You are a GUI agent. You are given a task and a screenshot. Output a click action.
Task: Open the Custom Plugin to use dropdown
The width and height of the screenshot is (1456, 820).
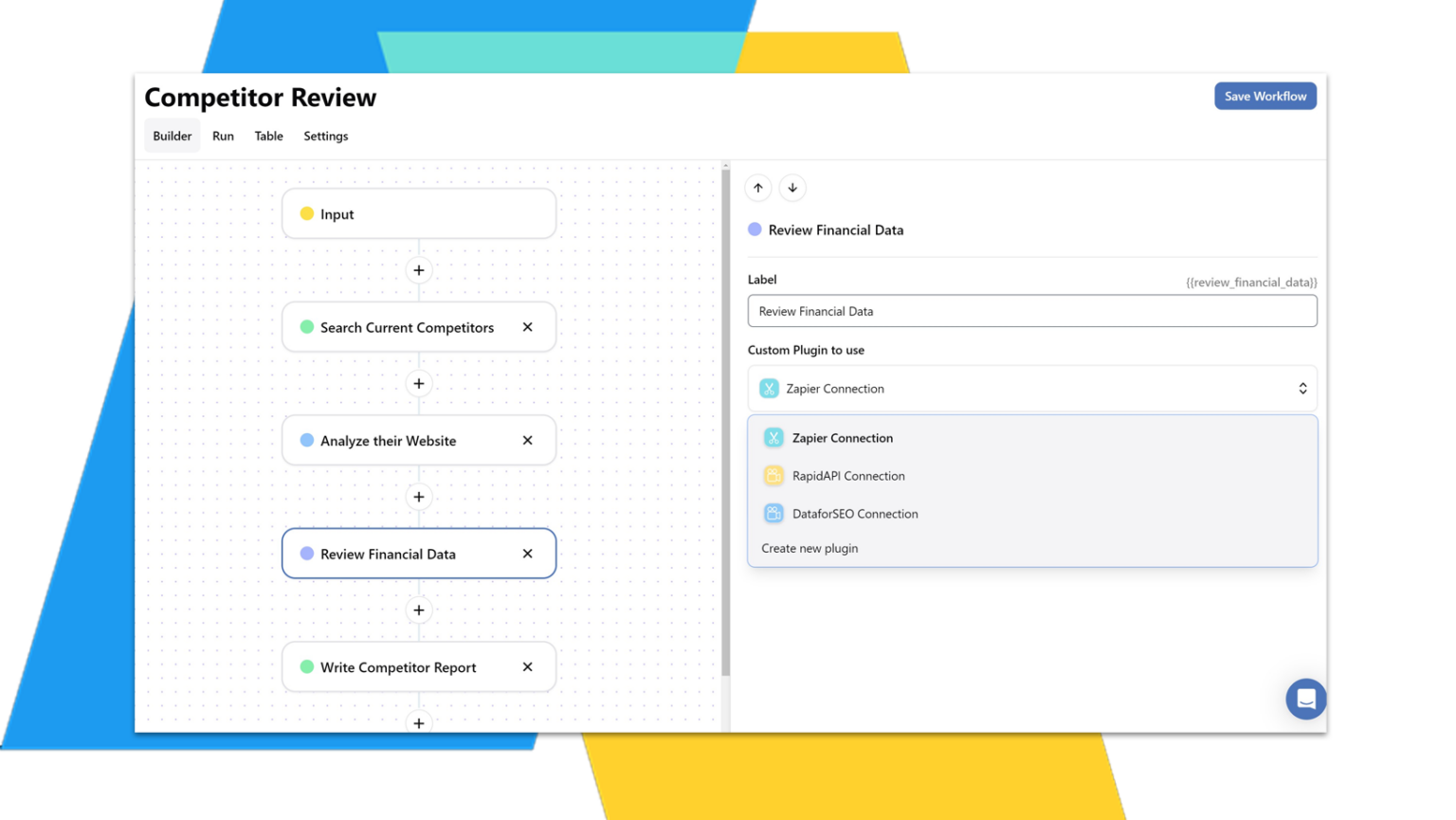pyautogui.click(x=1031, y=388)
